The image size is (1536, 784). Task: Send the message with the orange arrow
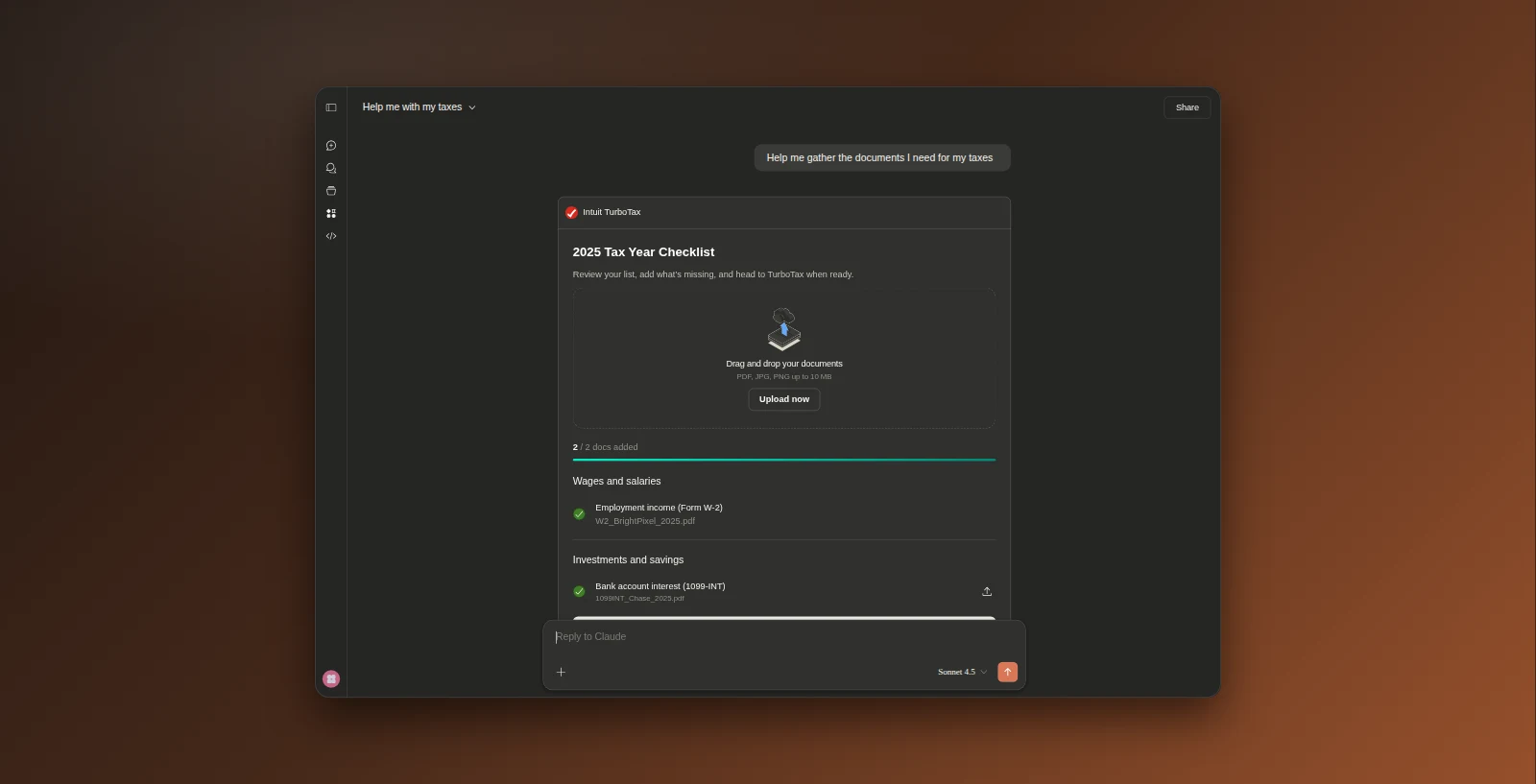[x=1007, y=672]
